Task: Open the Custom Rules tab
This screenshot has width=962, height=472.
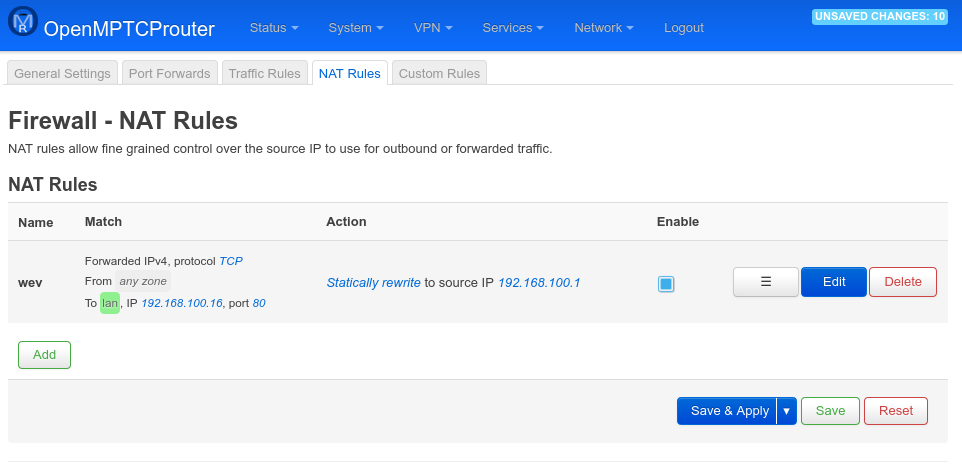Action: click(x=439, y=73)
